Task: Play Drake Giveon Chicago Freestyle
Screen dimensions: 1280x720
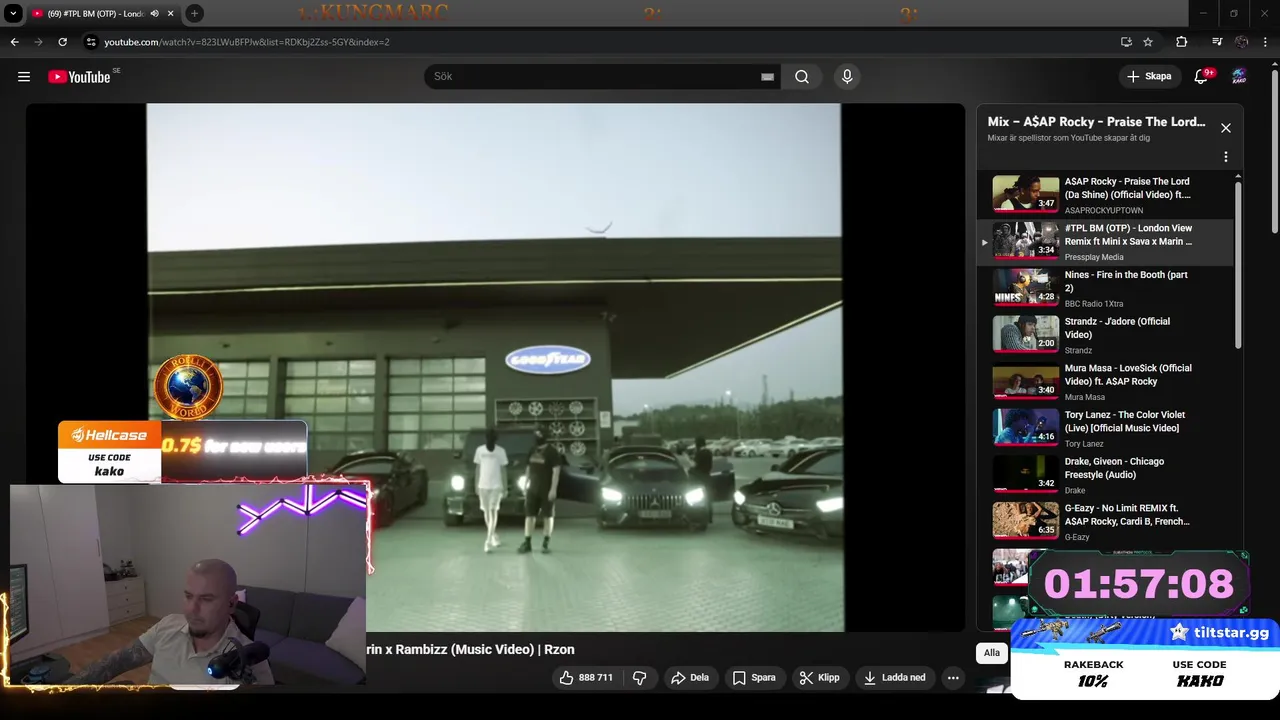Action: (x=1107, y=475)
